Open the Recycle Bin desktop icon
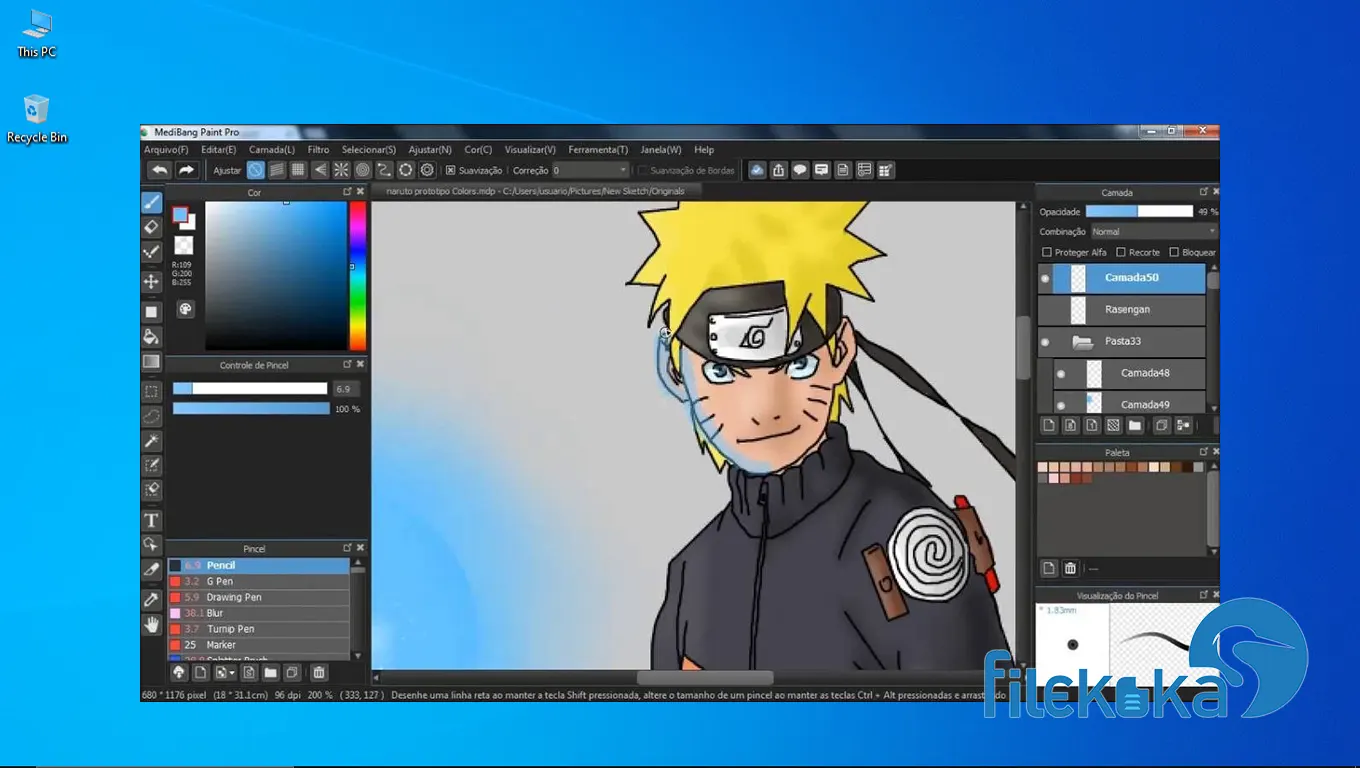Screen dimensions: 1360x768 click(37, 119)
